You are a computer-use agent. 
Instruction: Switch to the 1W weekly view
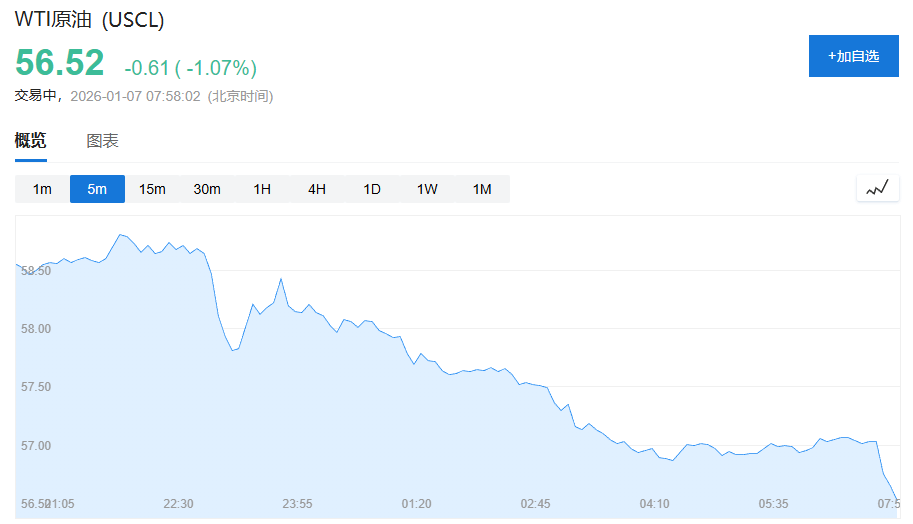tap(427, 189)
